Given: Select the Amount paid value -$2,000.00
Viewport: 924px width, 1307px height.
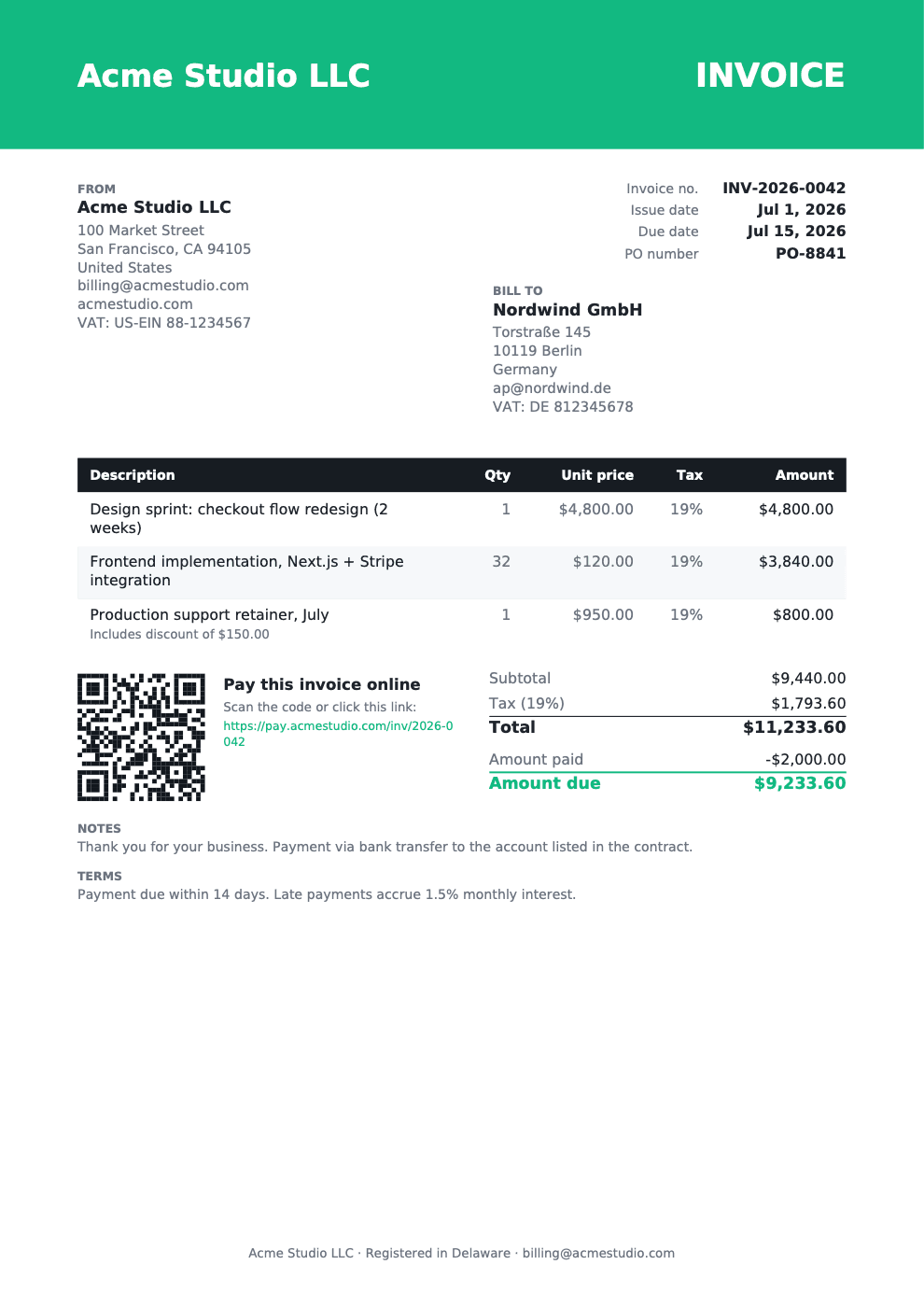Looking at the screenshot, I should (805, 760).
